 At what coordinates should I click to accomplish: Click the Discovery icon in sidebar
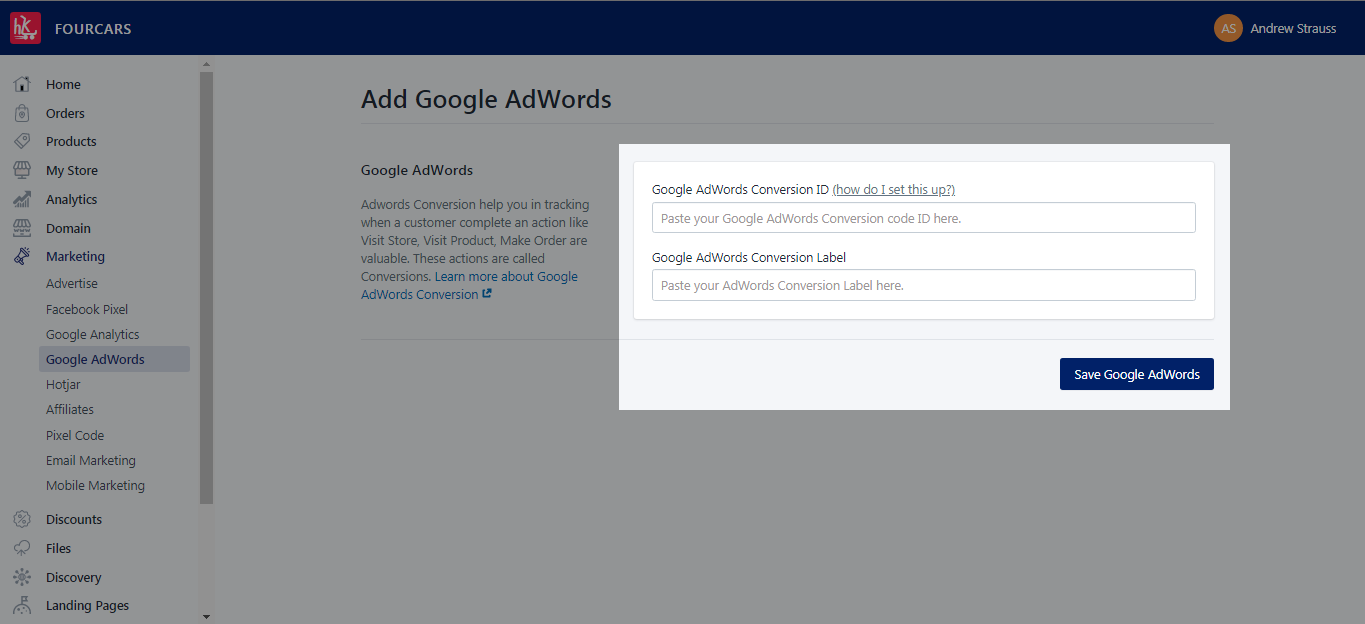pyautogui.click(x=22, y=577)
